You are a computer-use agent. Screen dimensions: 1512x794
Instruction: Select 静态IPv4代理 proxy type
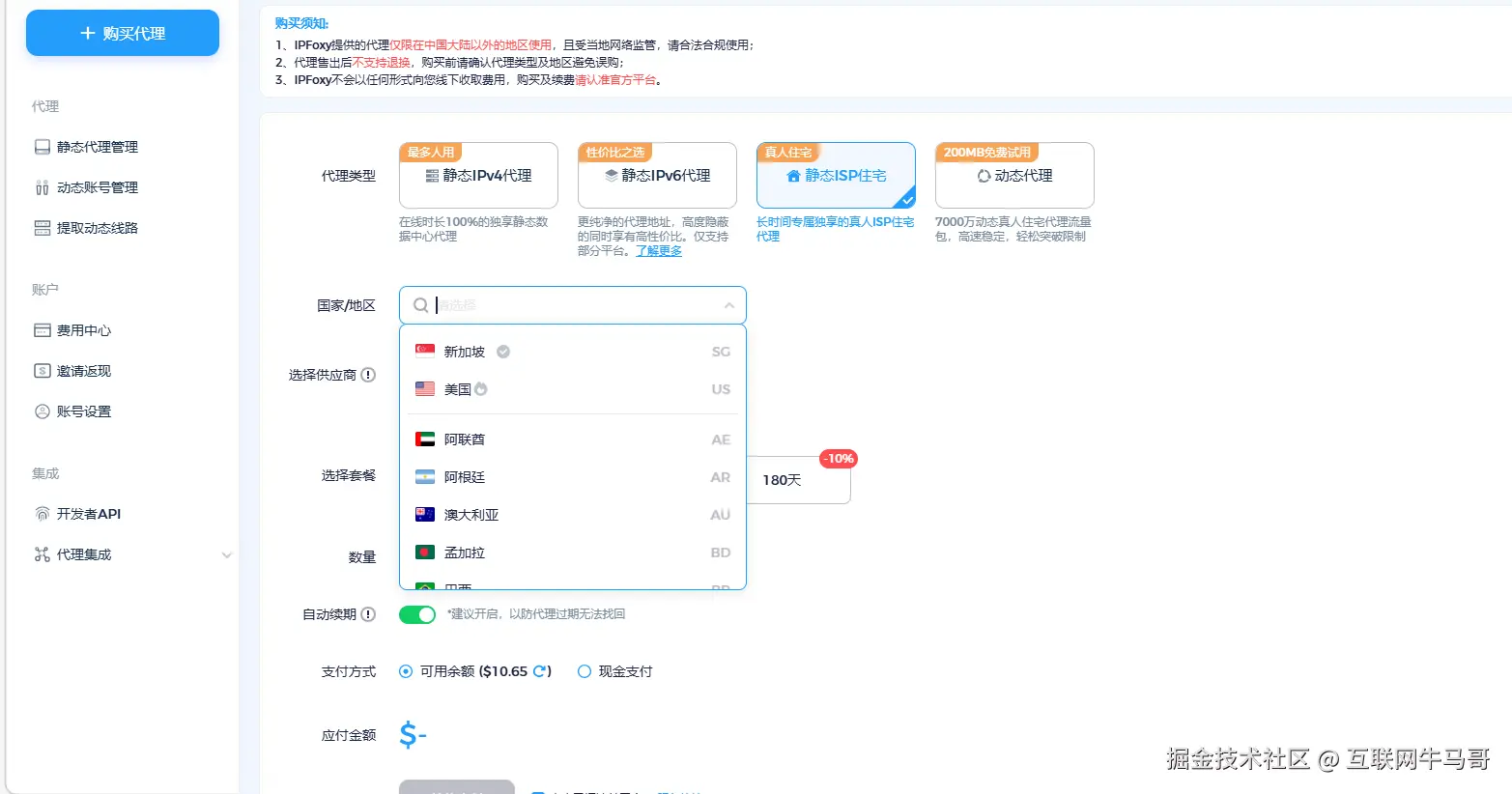click(x=478, y=176)
